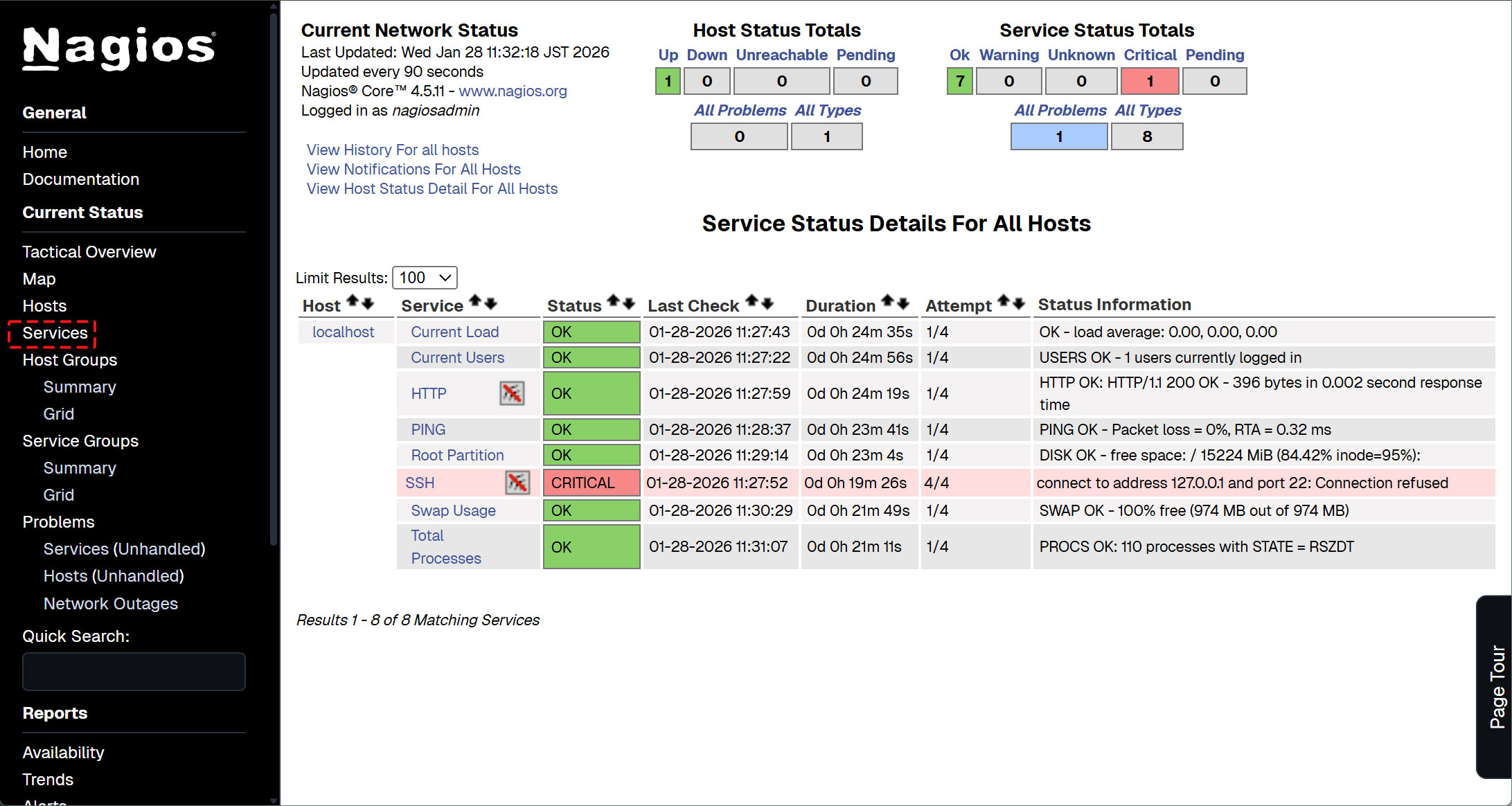
Task: Sort Attempt column descending with down arrow
Action: [x=1019, y=303]
